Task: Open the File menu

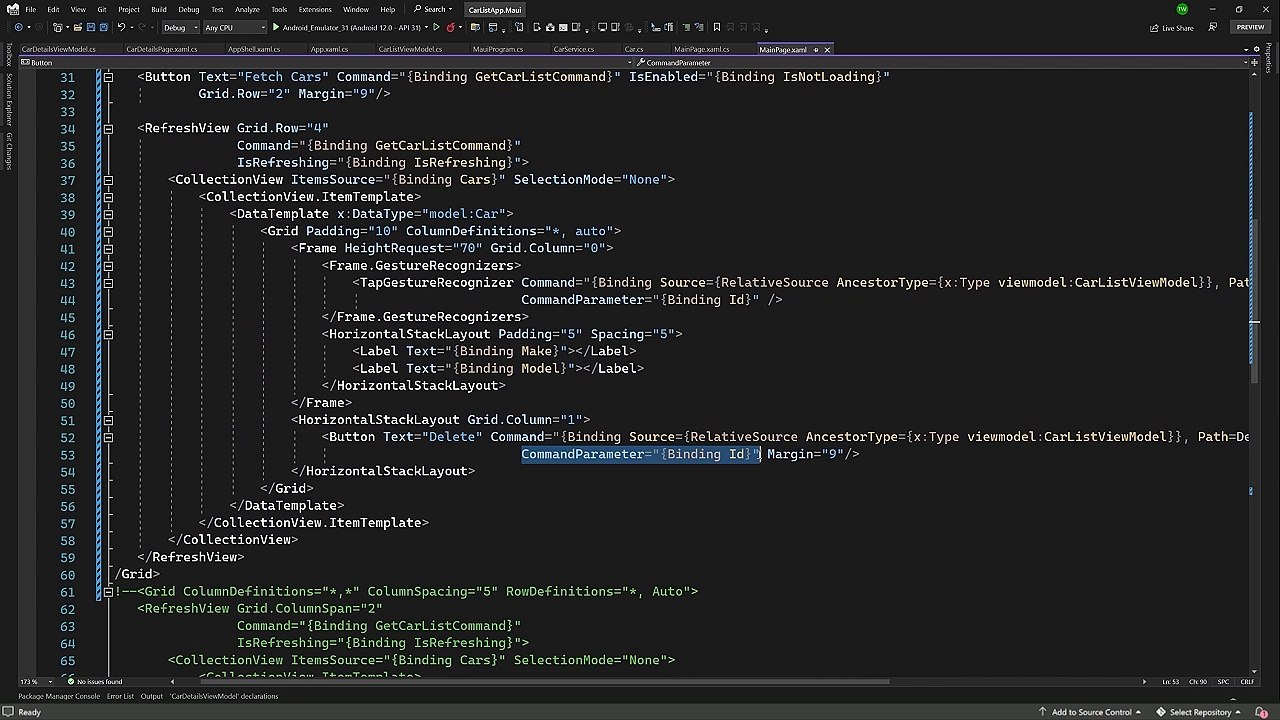Action: [31, 10]
